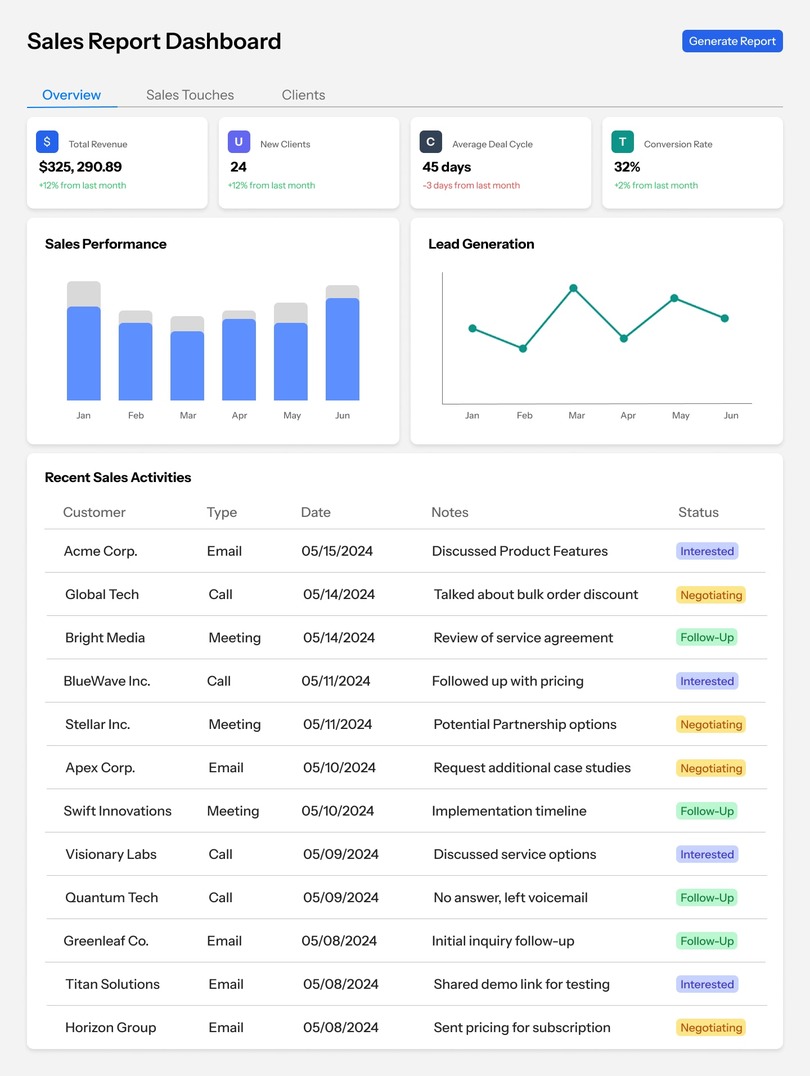Click the New Clients U icon
Screen dimensions: 810x1076
(x=239, y=141)
